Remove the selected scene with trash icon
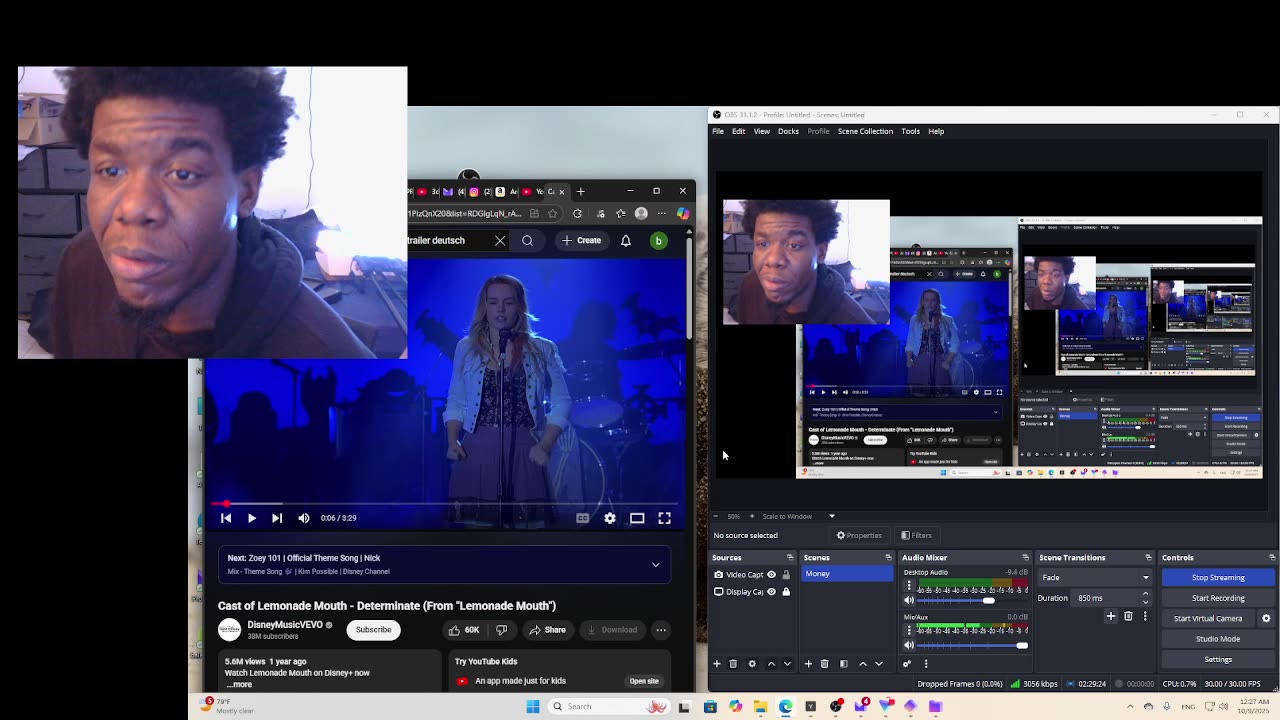This screenshot has height=720, width=1280. [824, 664]
